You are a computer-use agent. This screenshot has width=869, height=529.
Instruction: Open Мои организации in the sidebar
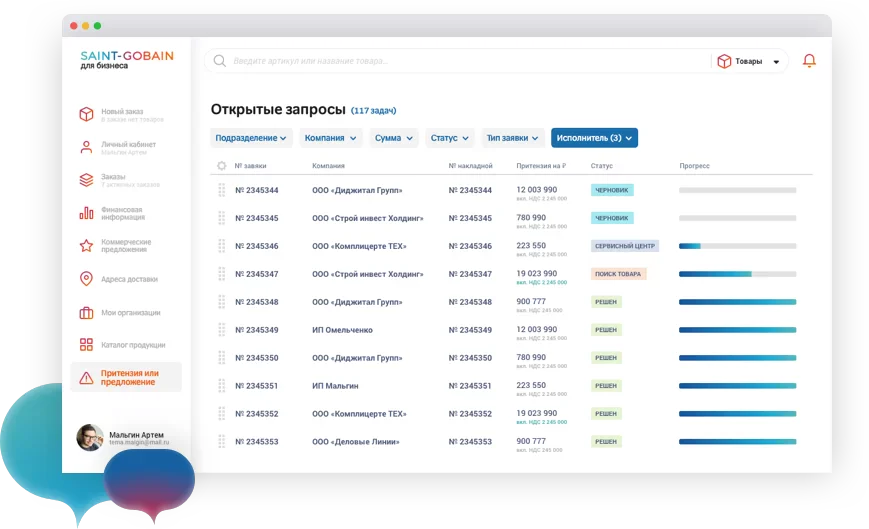pos(130,313)
